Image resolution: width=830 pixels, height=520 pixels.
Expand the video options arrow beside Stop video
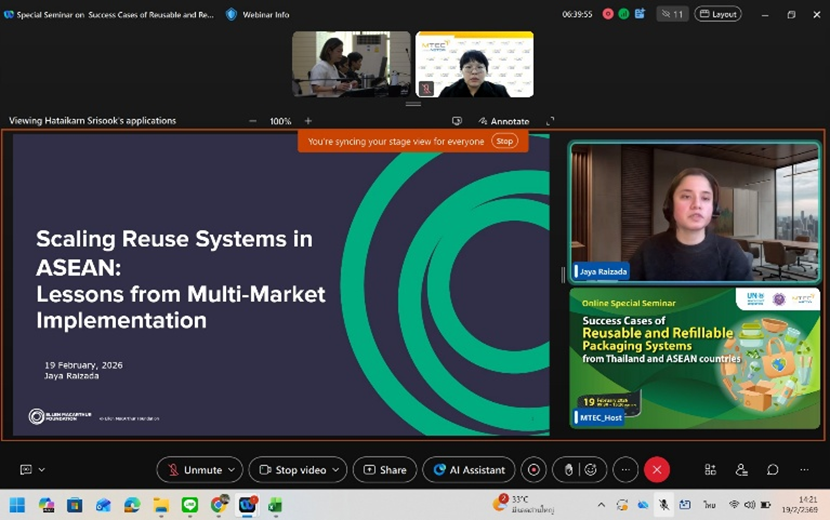click(337, 470)
